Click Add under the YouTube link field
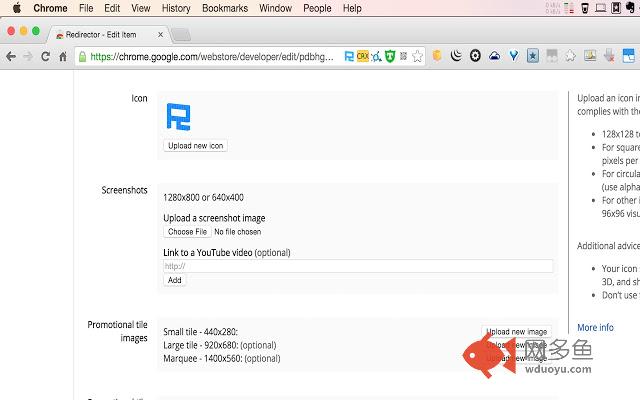640x400 pixels. click(x=174, y=281)
